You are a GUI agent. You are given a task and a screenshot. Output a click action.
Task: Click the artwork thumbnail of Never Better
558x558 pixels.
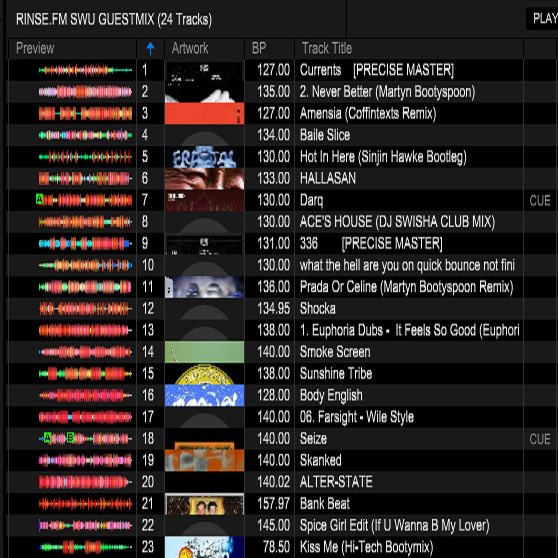(205, 92)
